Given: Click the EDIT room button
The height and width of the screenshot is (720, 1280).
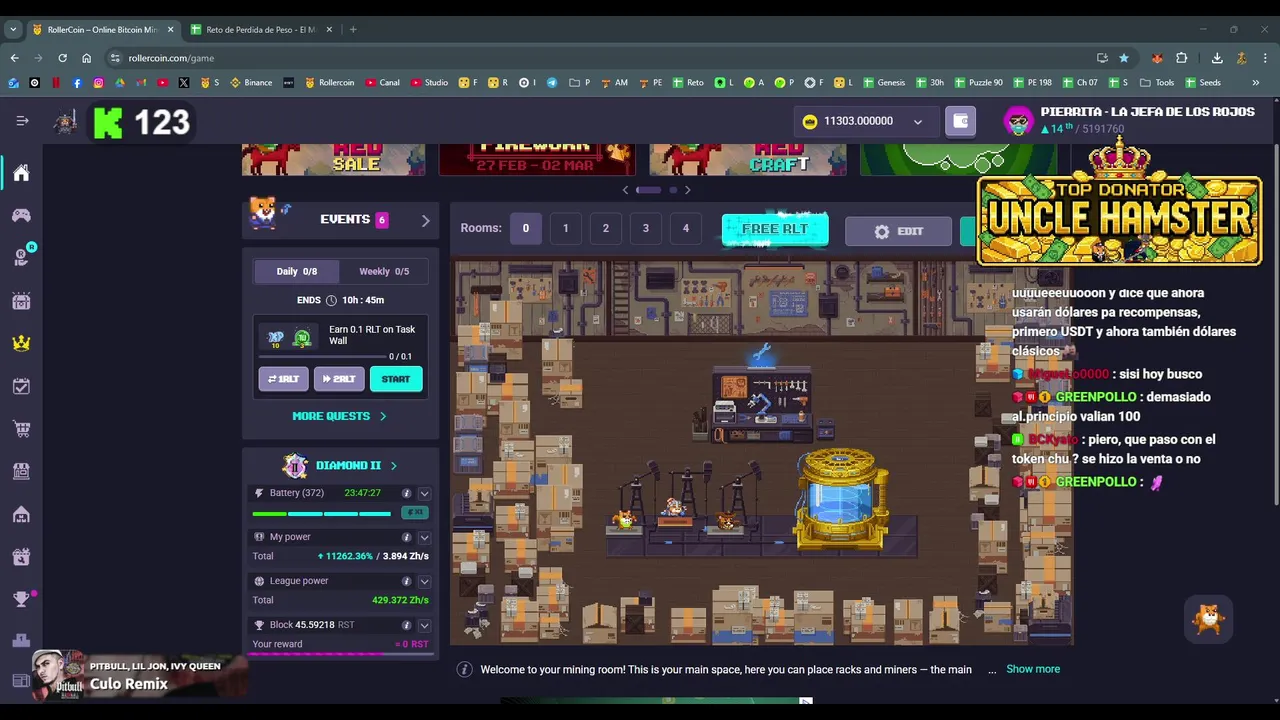Looking at the screenshot, I should click(x=898, y=231).
